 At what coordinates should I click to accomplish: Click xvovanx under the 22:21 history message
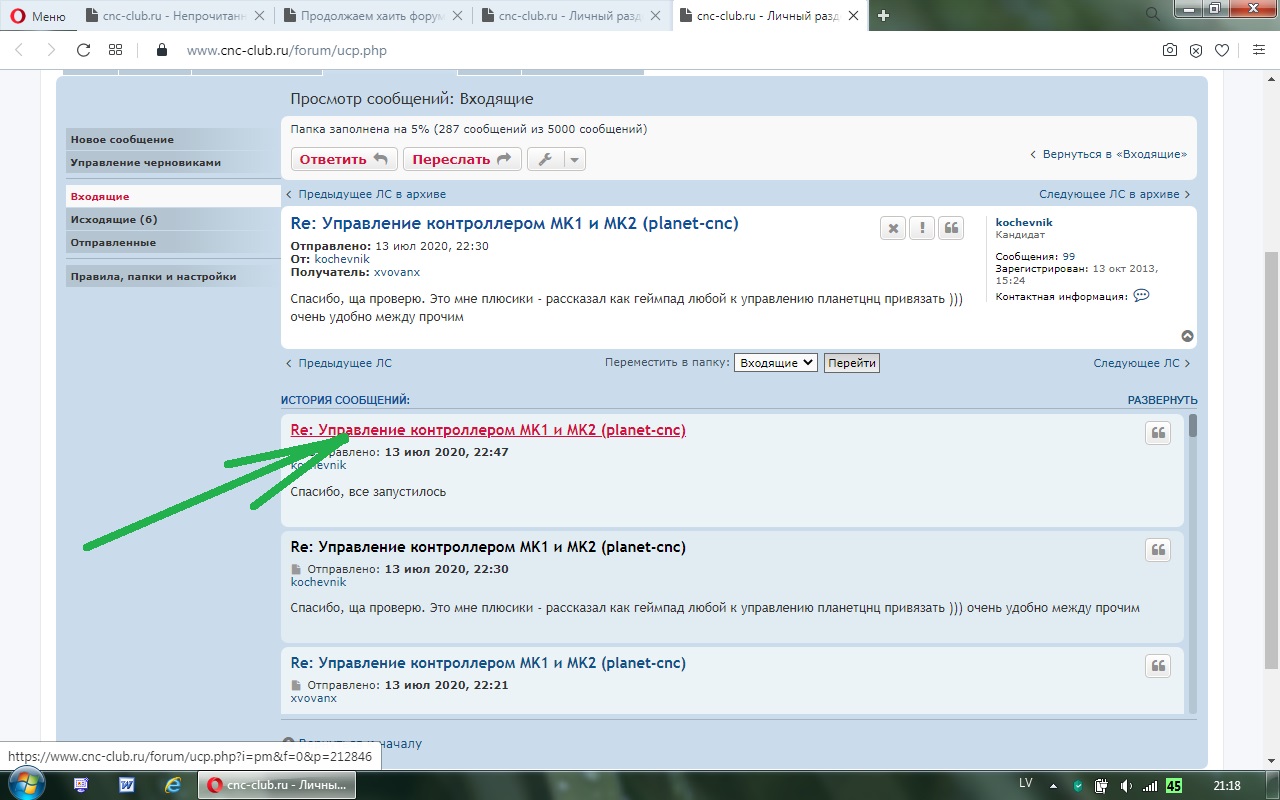[x=313, y=698]
